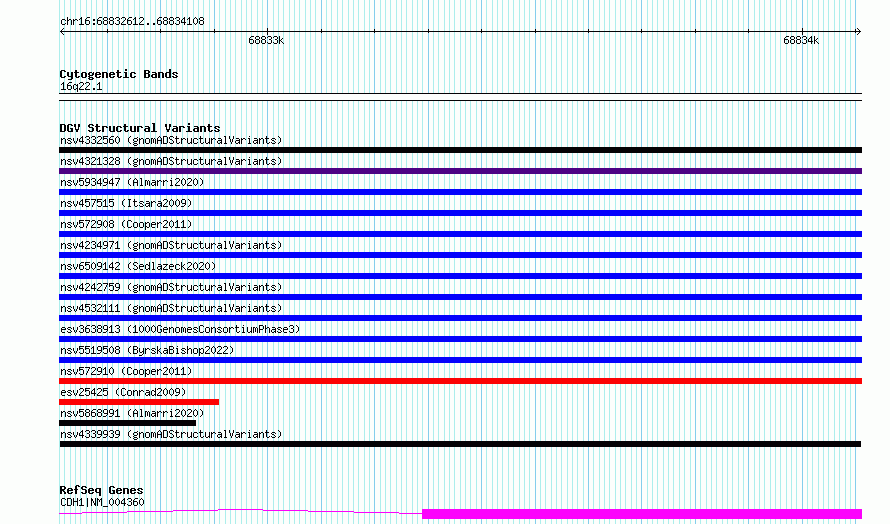Viewport: 890px width, 524px height.
Task: Select the black bar under nsv4332560
Action: pos(460,150)
